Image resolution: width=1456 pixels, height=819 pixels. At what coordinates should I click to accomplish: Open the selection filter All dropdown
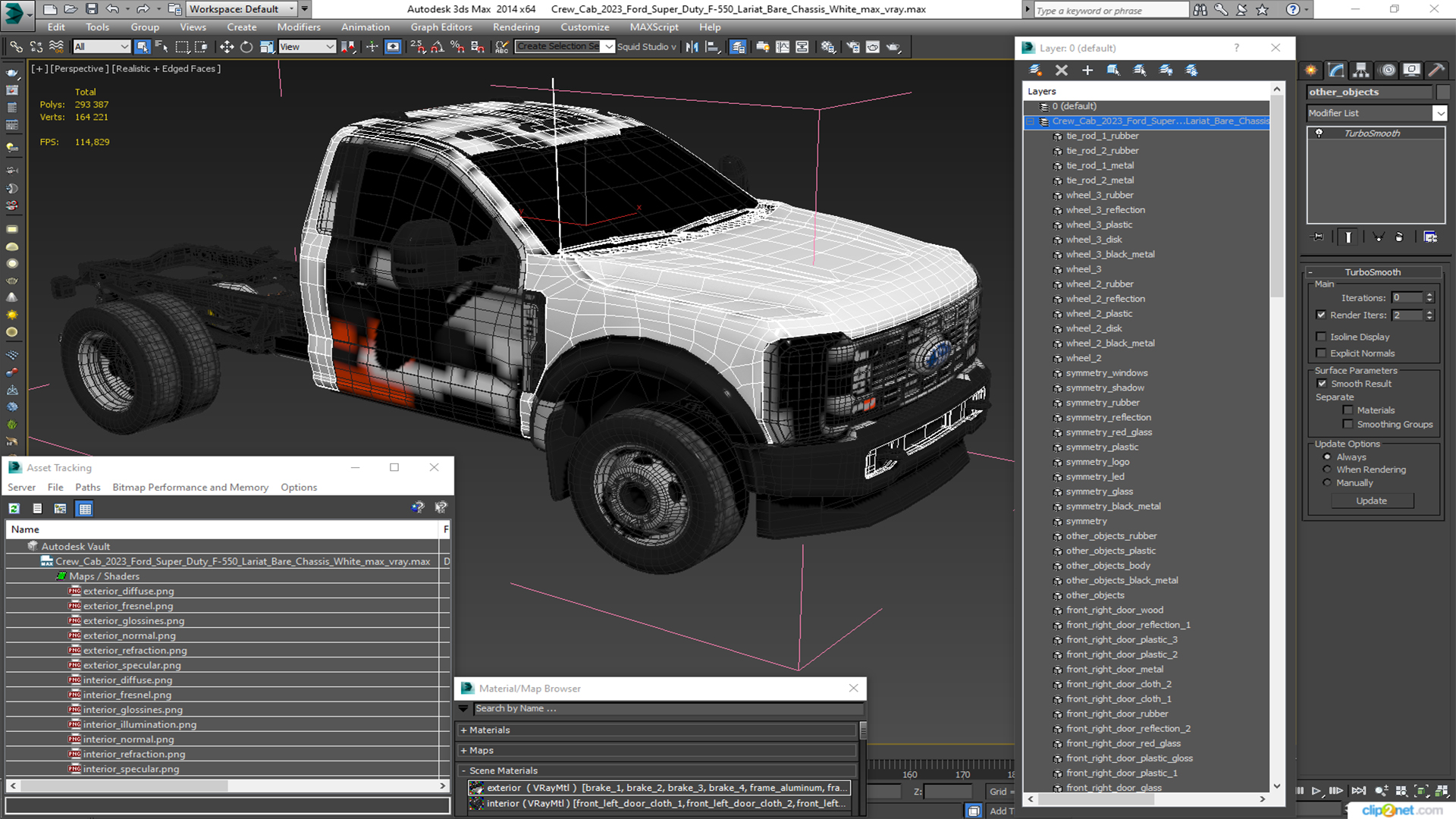pyautogui.click(x=102, y=47)
